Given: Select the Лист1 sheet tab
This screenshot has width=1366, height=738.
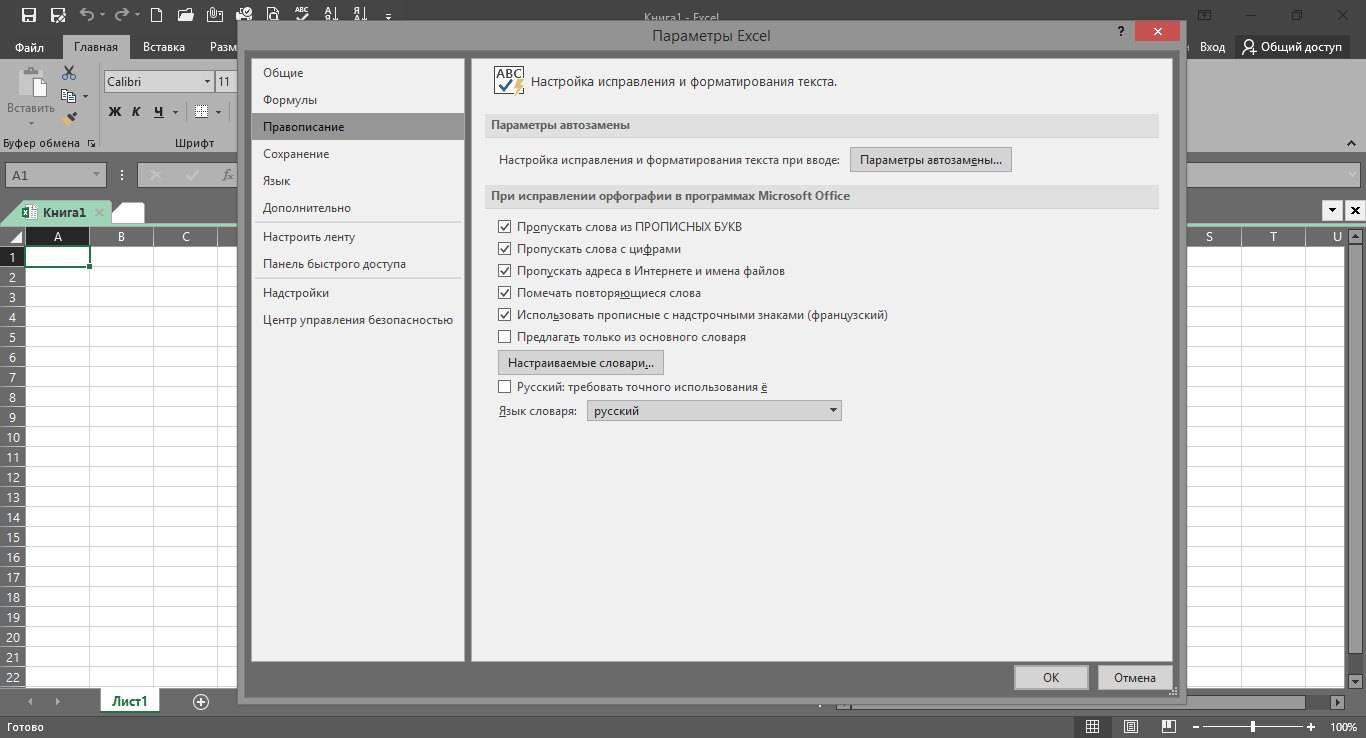Looking at the screenshot, I should pyautogui.click(x=129, y=701).
